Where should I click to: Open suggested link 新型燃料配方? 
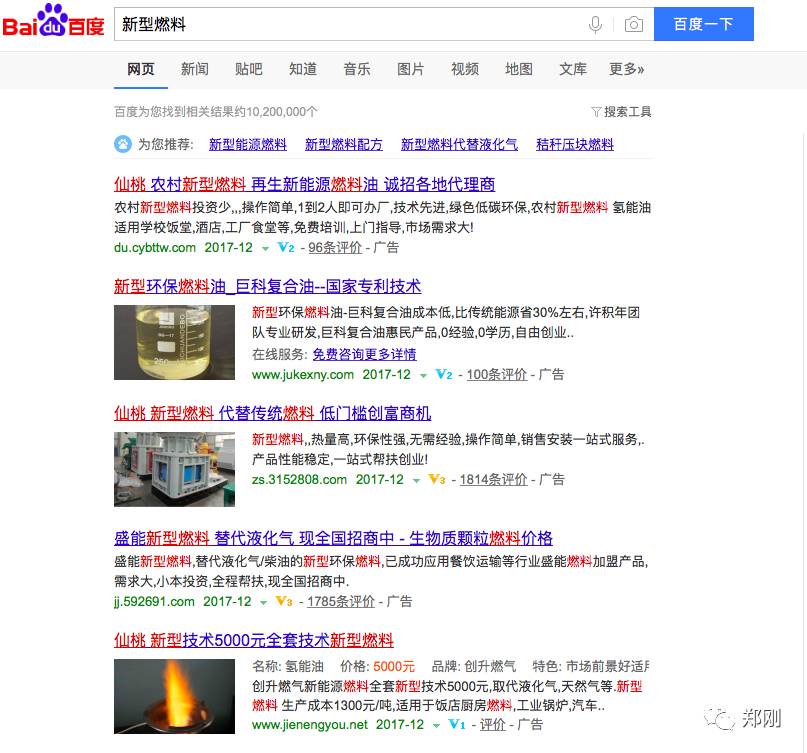pos(344,145)
